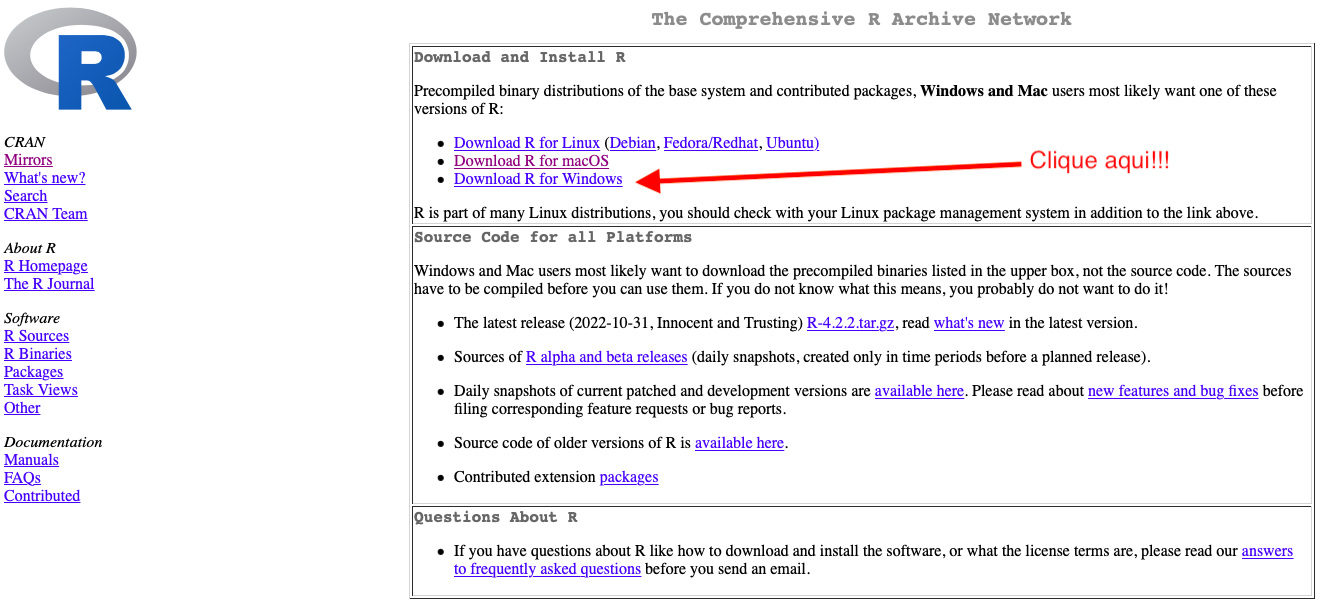Click the About R sidebar heading
The height and width of the screenshot is (611, 1324).
pyautogui.click(x=30, y=248)
